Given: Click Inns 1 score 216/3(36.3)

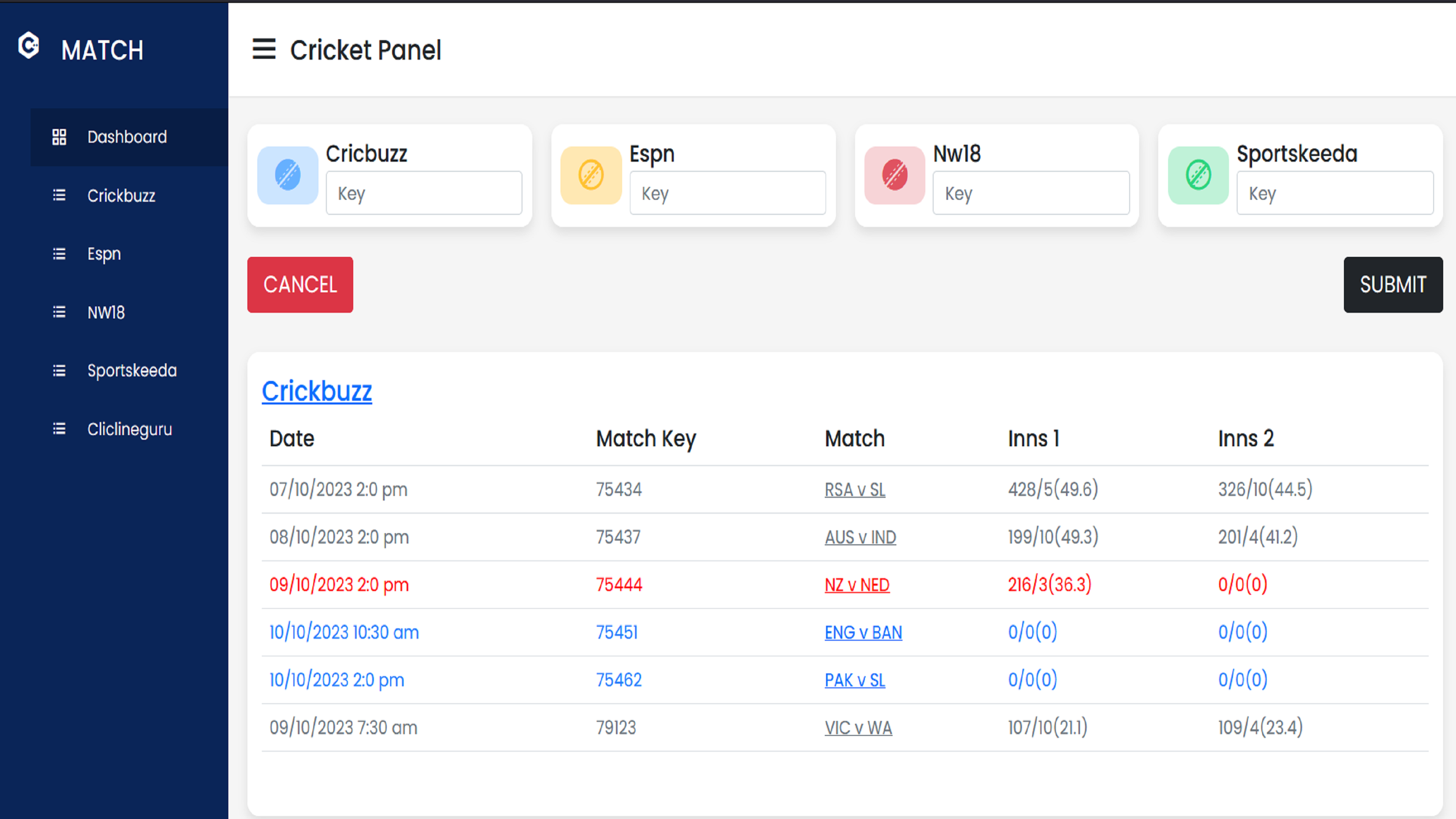Looking at the screenshot, I should pyautogui.click(x=1050, y=584).
